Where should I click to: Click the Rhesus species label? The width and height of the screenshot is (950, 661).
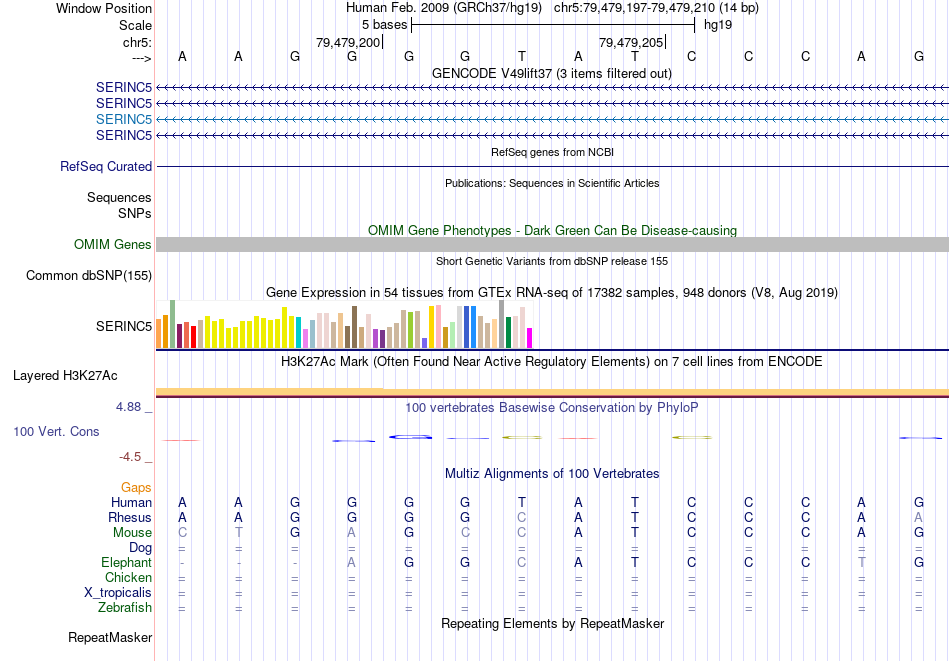click(130, 517)
